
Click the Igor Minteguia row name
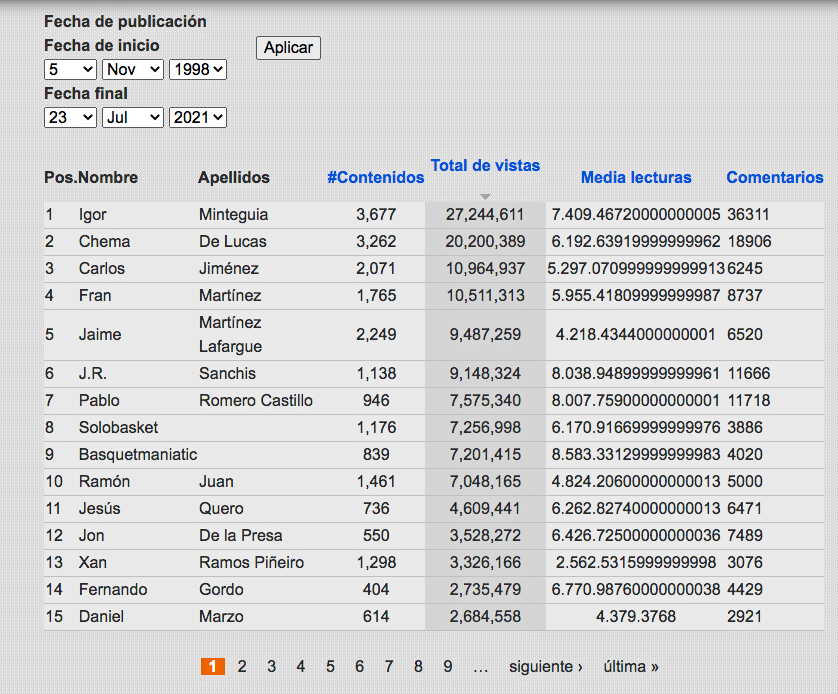[93, 214]
